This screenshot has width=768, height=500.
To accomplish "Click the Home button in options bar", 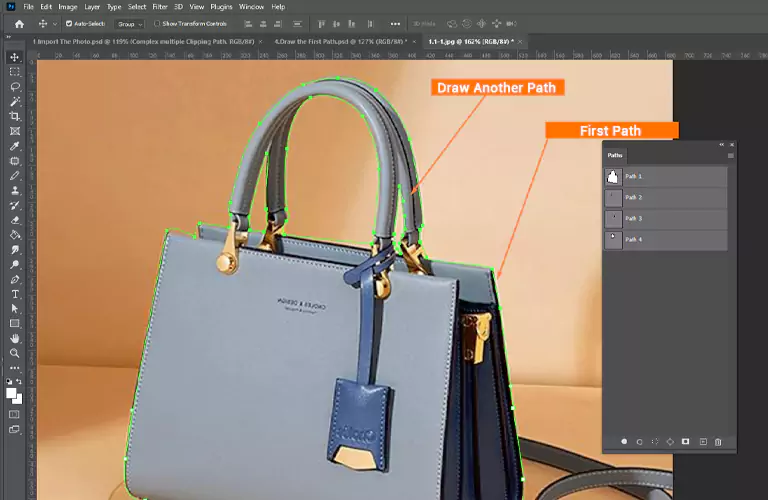I will click(x=19, y=23).
